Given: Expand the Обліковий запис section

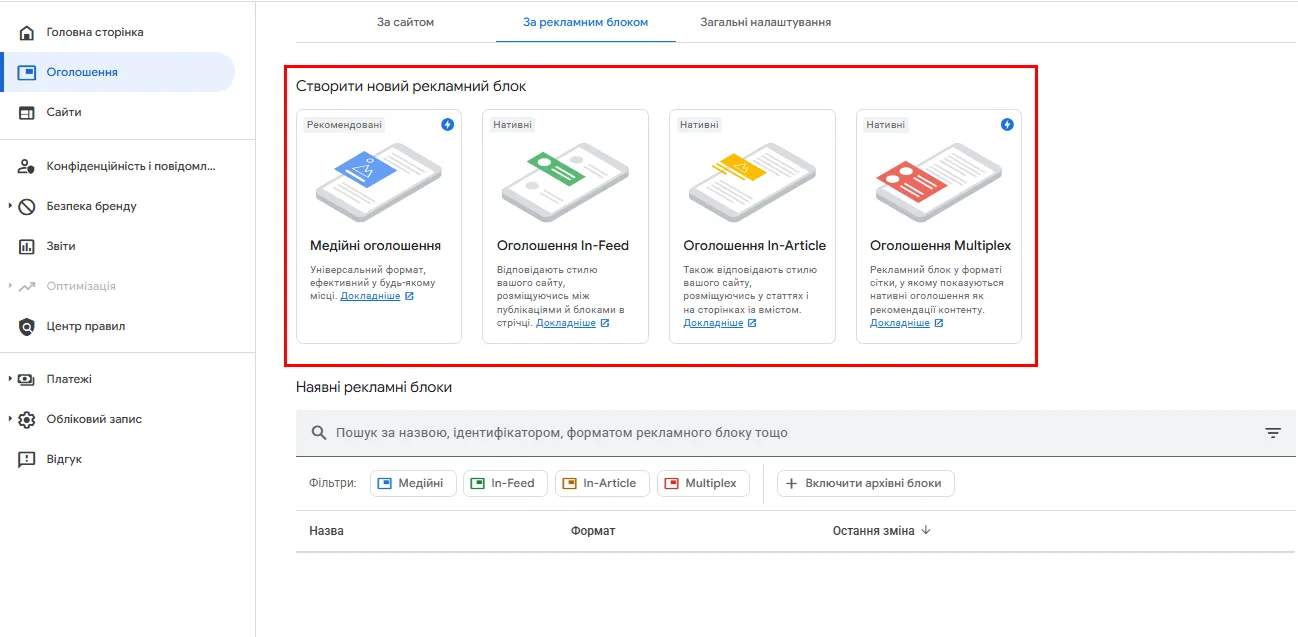Looking at the screenshot, I should 10,420.
